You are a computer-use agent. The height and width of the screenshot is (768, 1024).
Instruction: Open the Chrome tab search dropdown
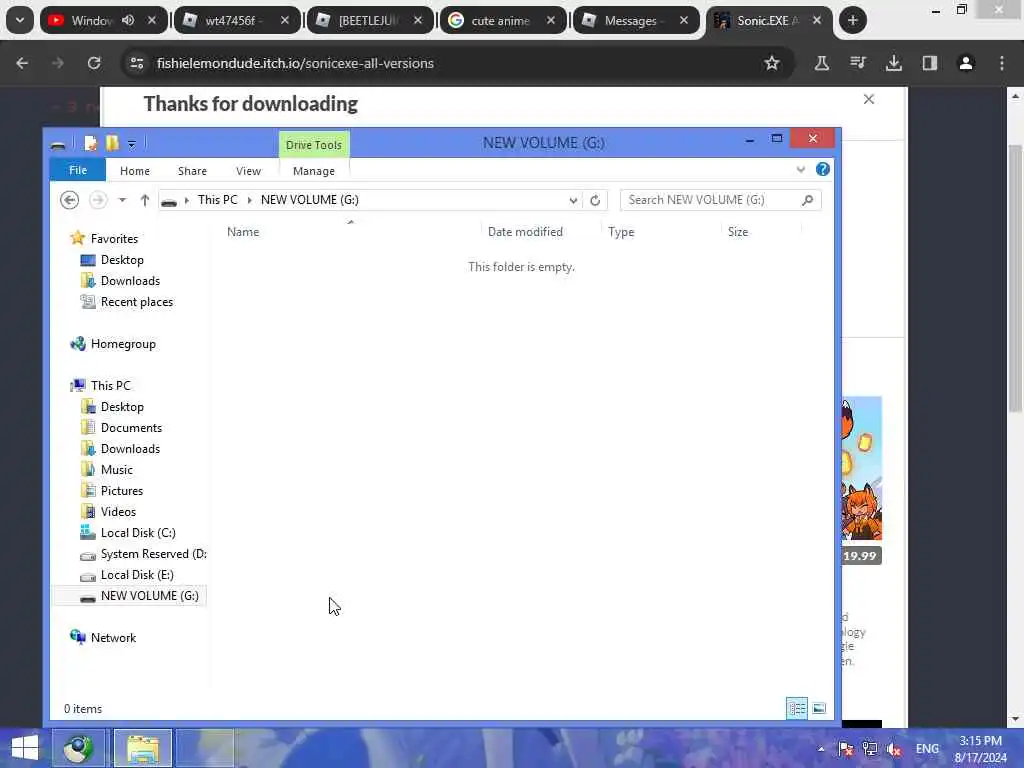(x=20, y=20)
